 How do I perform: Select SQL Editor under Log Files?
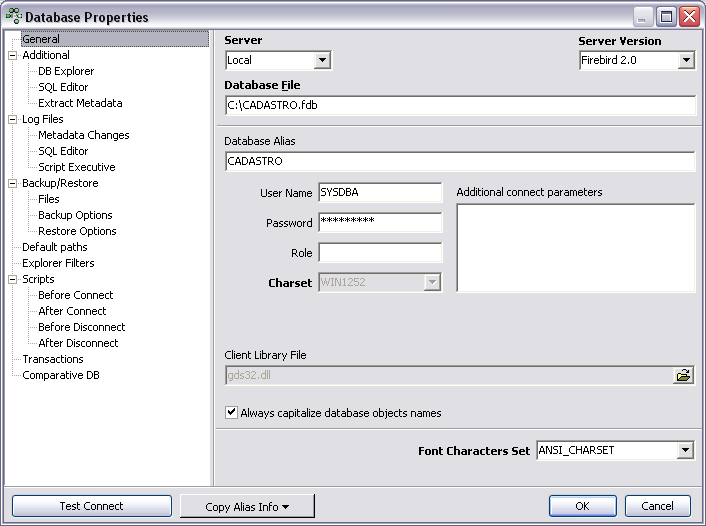click(x=63, y=151)
